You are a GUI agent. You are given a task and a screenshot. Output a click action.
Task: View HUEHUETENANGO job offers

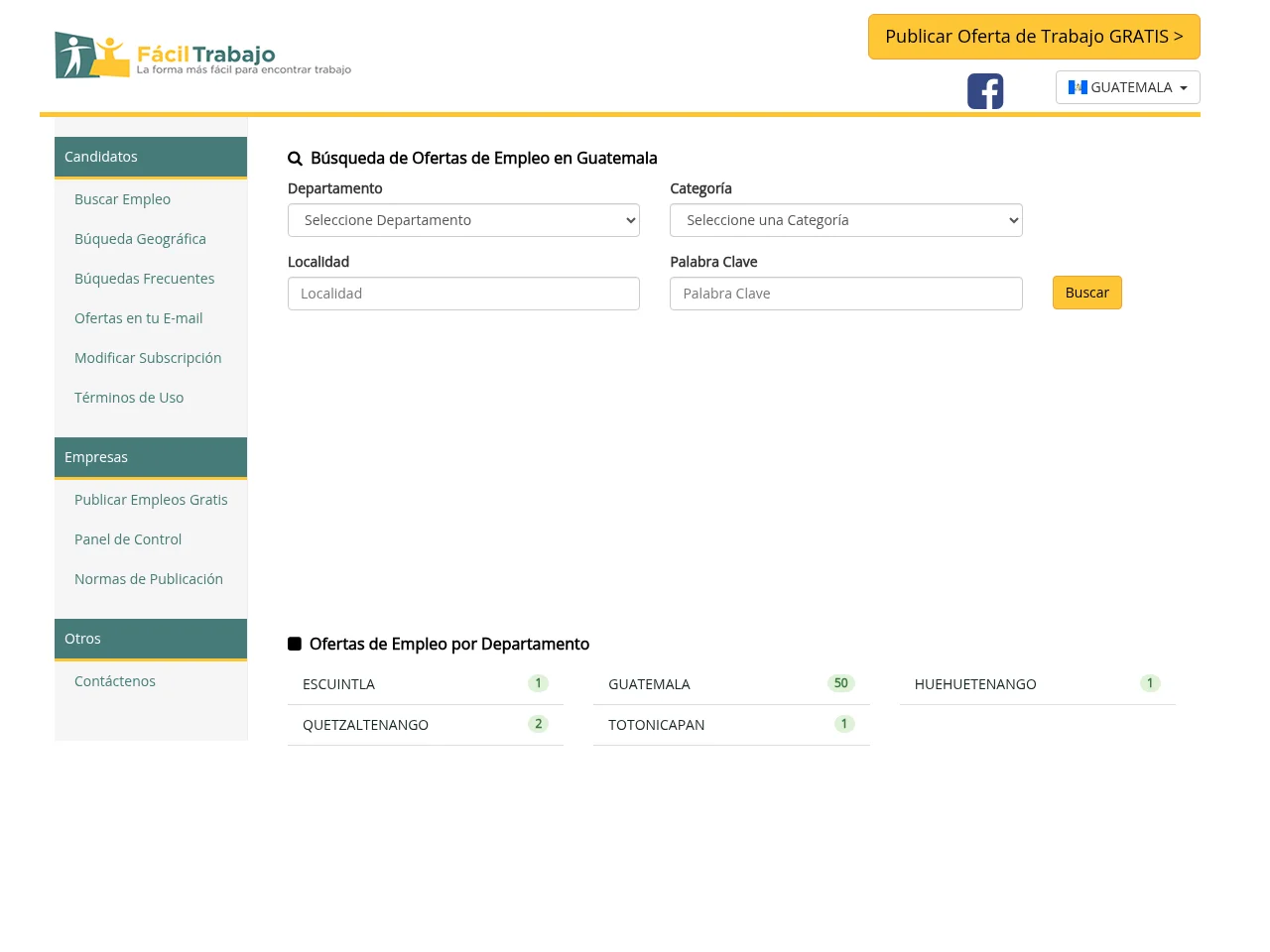coord(1038,684)
